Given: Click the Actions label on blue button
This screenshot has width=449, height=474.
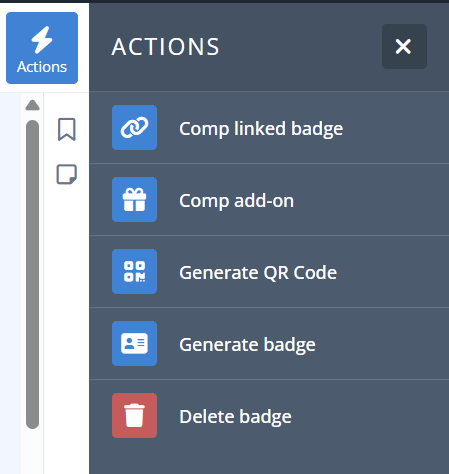Looking at the screenshot, I should click(42, 67).
